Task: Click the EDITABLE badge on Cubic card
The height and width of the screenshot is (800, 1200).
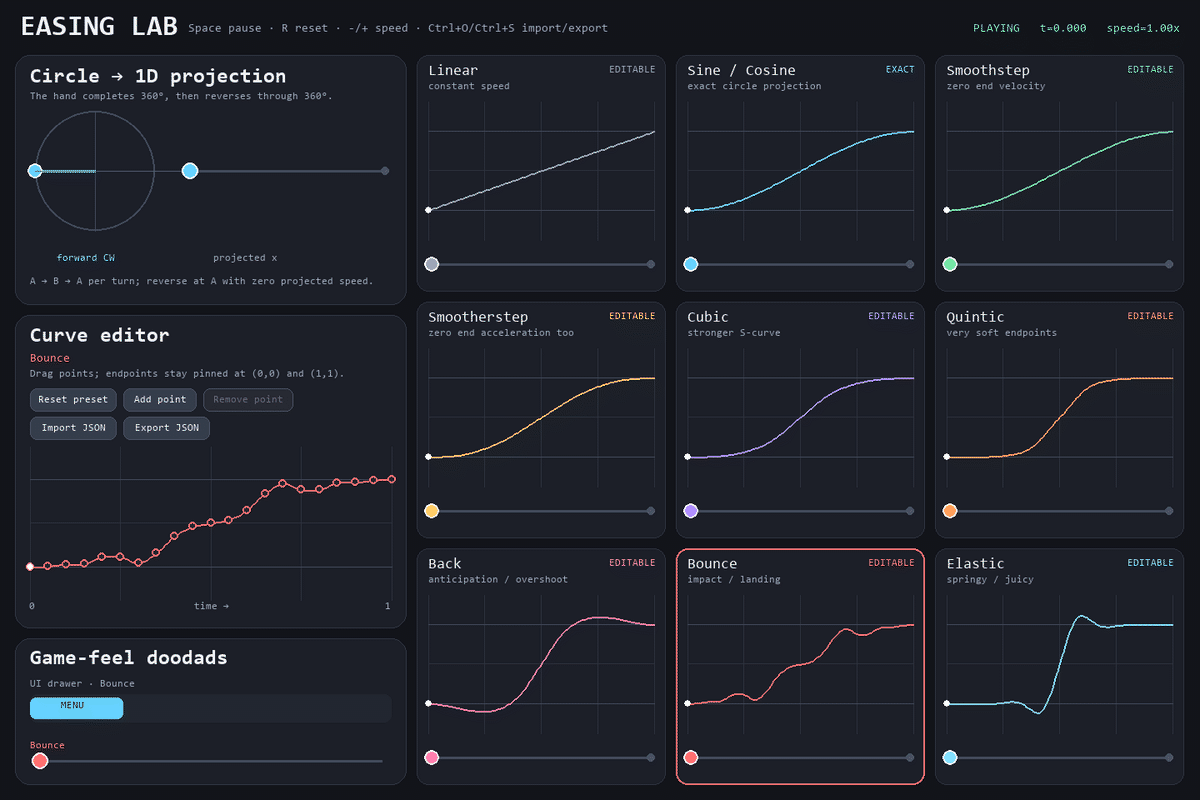Action: coord(891,316)
